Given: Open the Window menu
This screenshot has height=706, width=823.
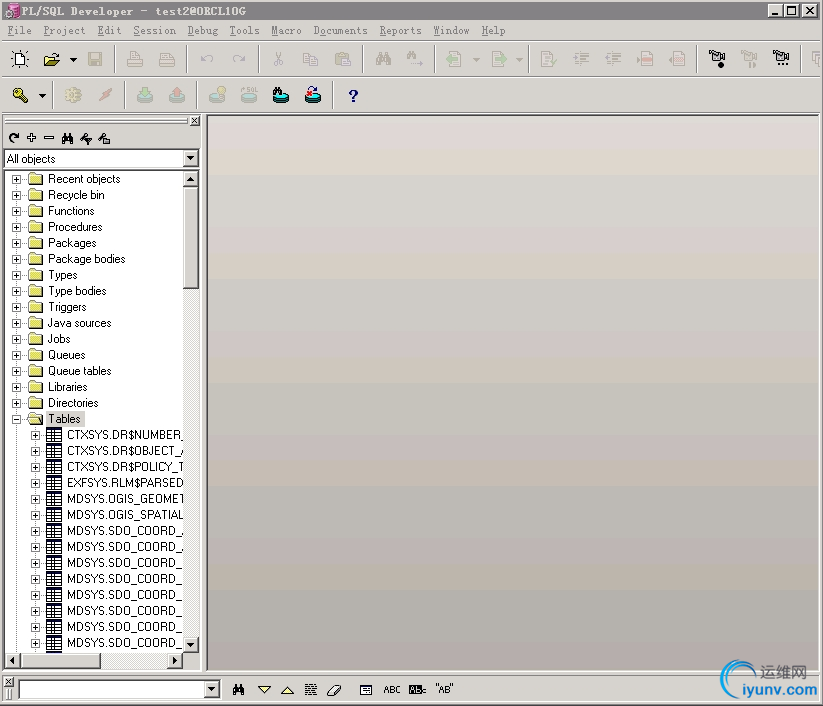Looking at the screenshot, I should (x=451, y=30).
